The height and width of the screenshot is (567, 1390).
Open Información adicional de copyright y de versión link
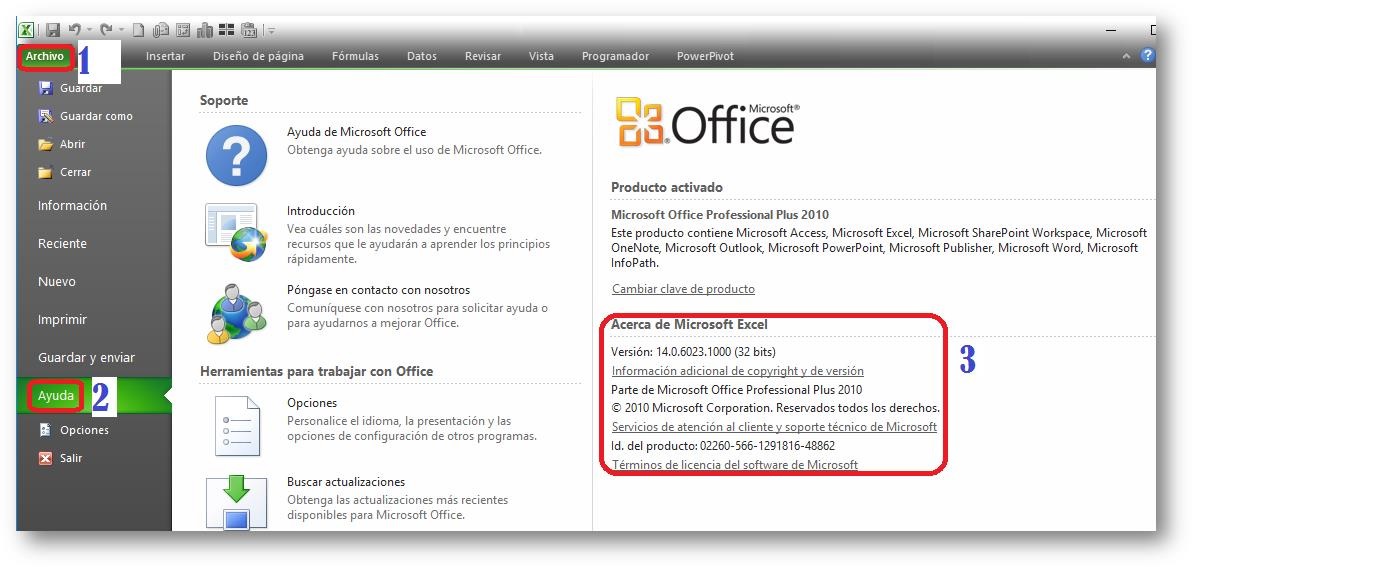(737, 371)
